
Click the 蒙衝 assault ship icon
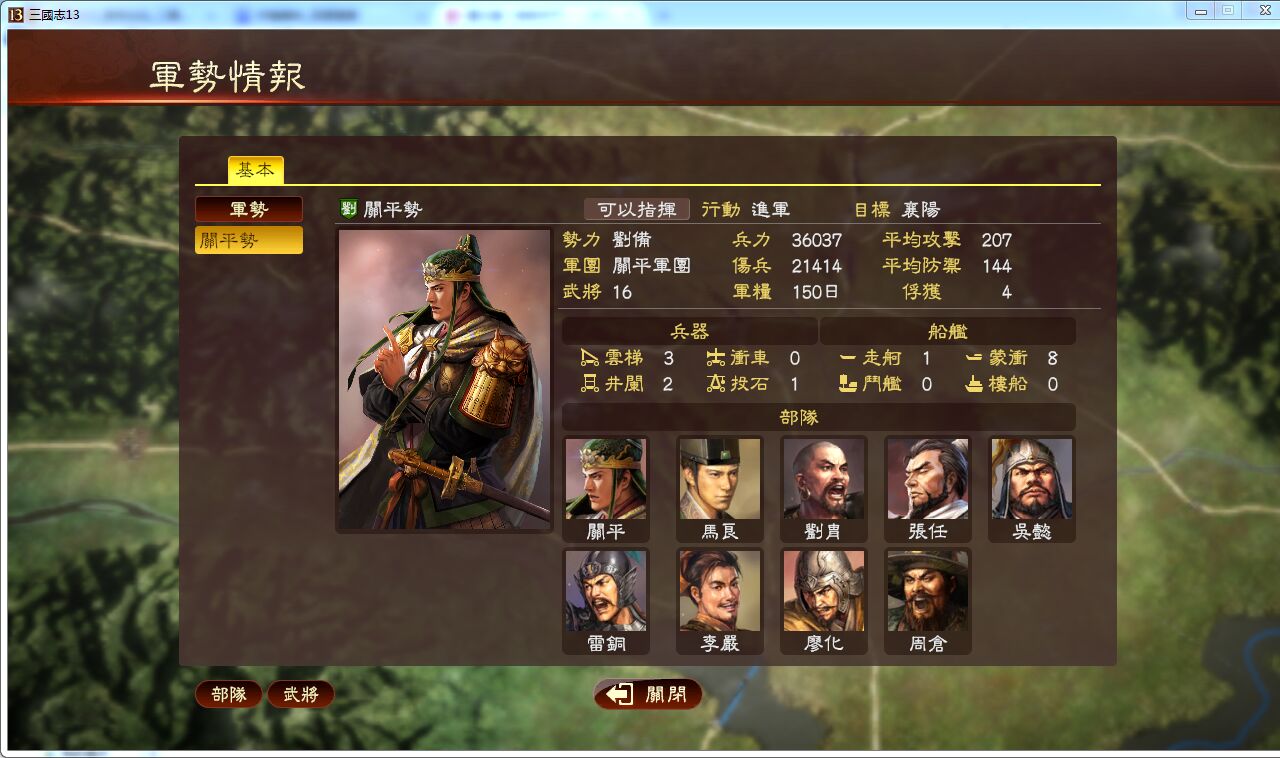point(975,358)
